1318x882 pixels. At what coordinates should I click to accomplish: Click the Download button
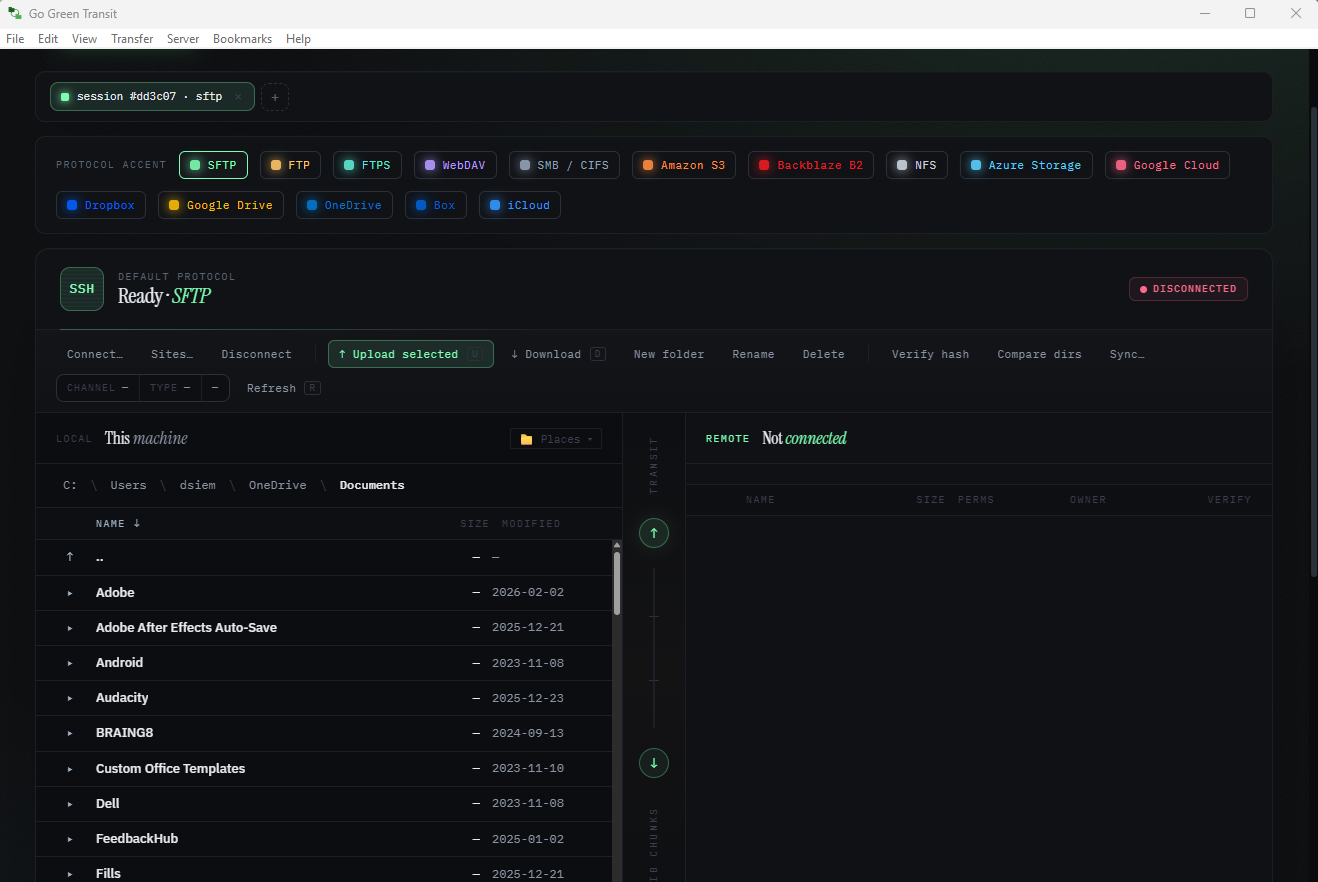pyautogui.click(x=558, y=354)
